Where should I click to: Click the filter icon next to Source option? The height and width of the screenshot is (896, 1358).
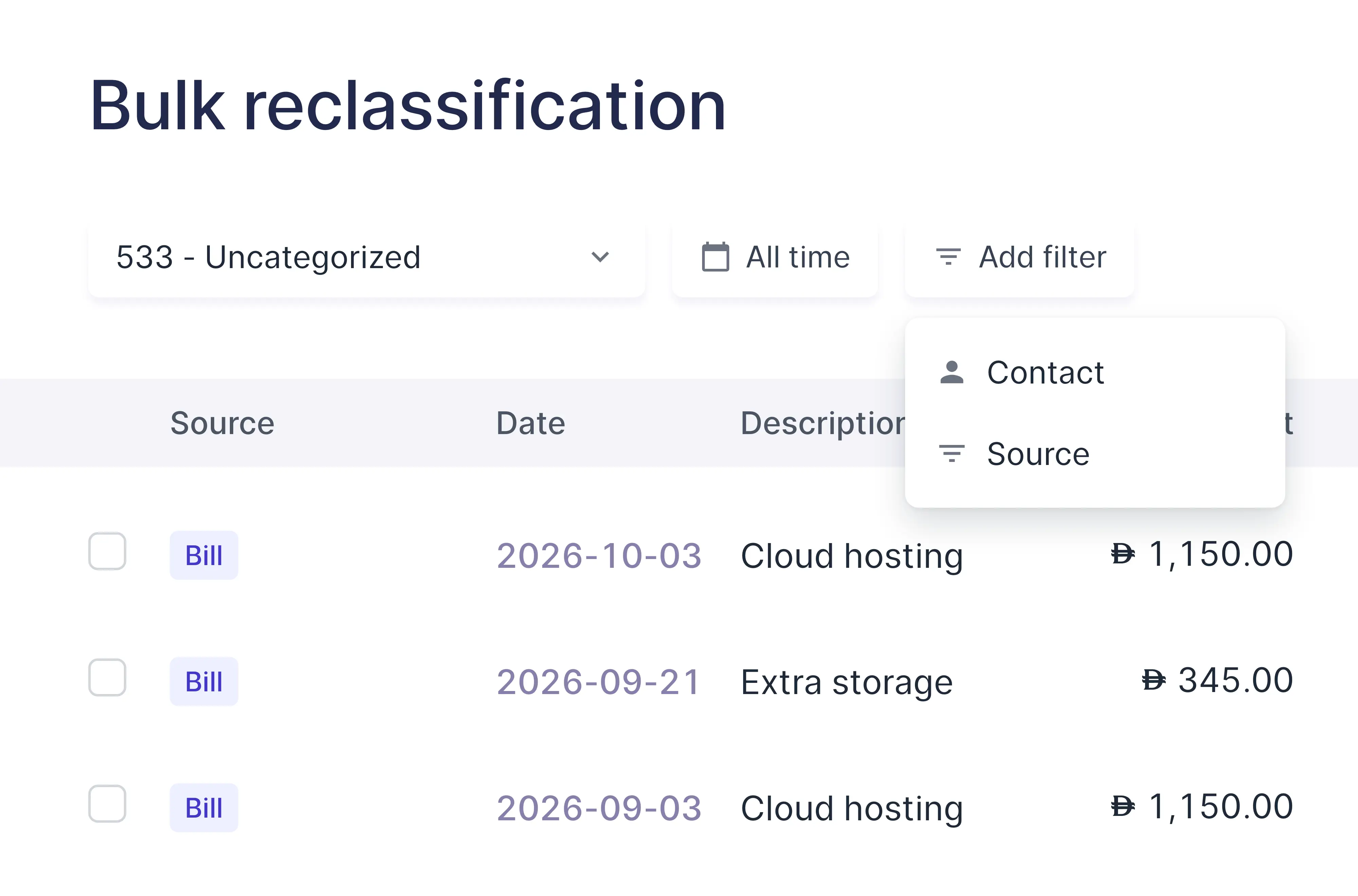[952, 454]
